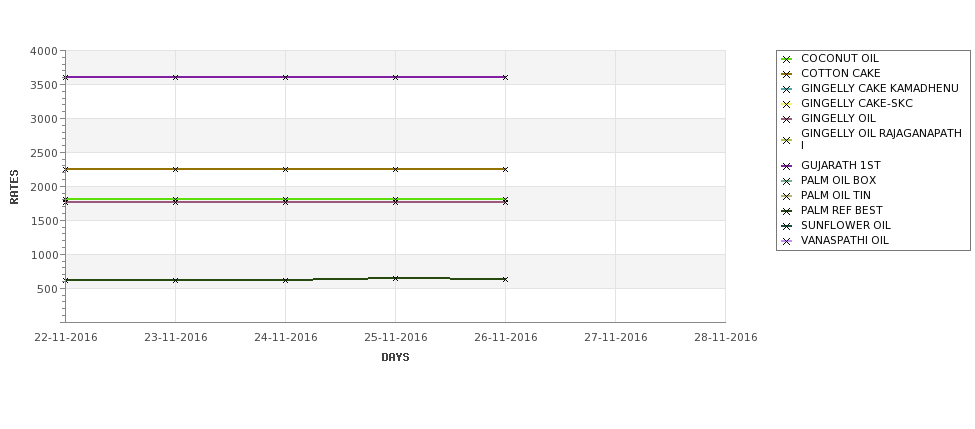Click the brown line point at 24-11-2016

(285, 169)
